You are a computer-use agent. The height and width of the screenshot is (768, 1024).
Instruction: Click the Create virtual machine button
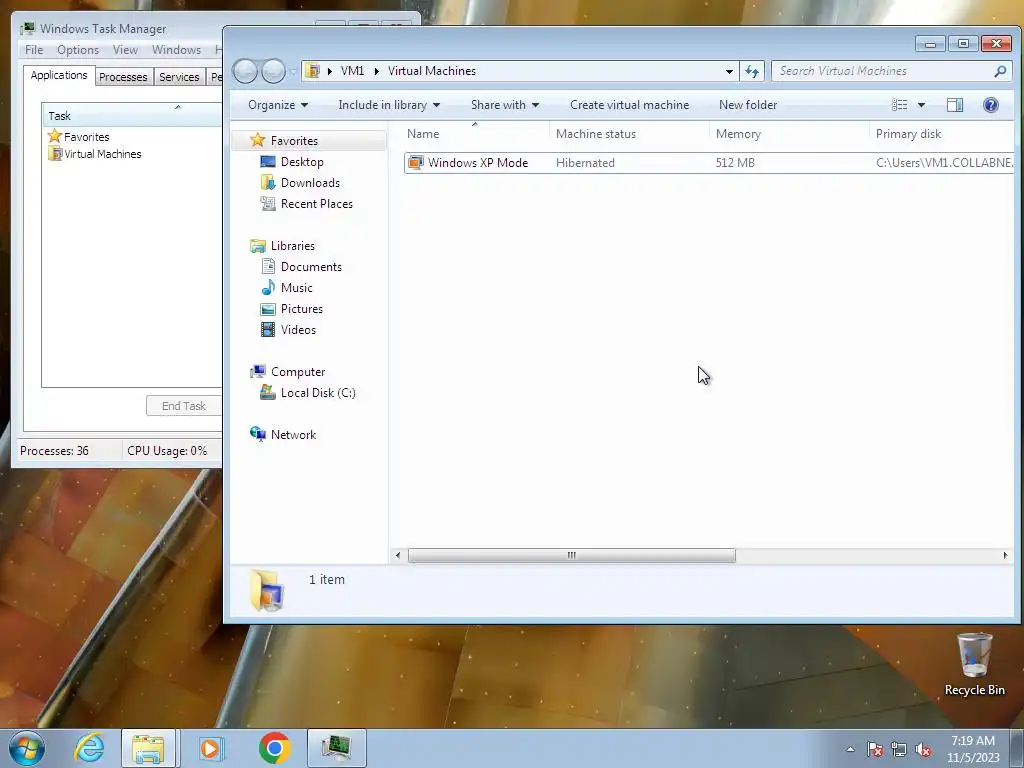point(629,105)
